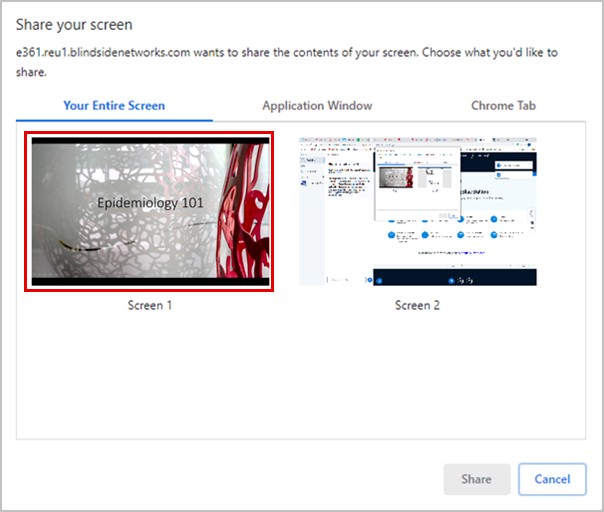Pick the Screen 2 preview thumbnail
604x512 pixels.
418,211
